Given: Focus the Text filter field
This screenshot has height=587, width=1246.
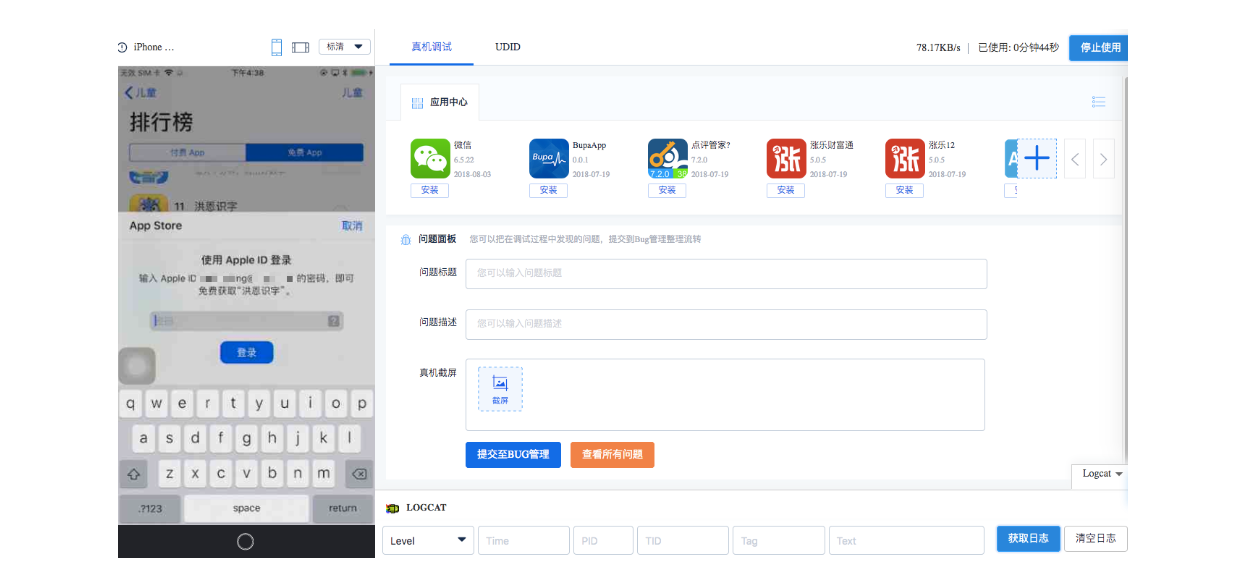Looking at the screenshot, I should (x=907, y=540).
